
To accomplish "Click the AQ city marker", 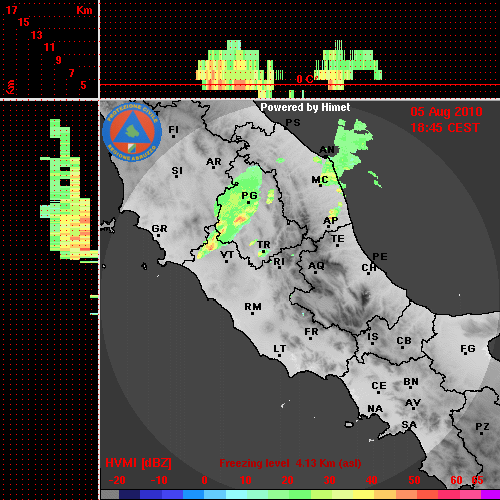I will tap(315, 272).
